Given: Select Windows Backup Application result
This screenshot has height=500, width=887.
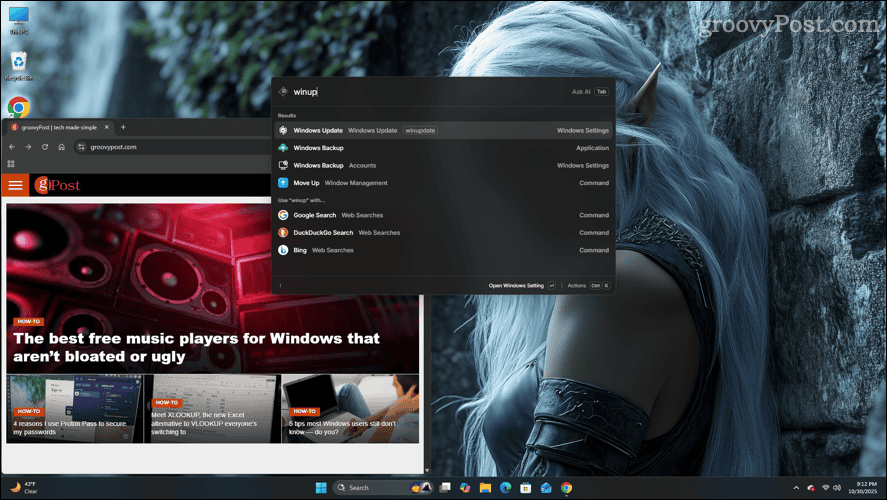Looking at the screenshot, I should [x=444, y=148].
